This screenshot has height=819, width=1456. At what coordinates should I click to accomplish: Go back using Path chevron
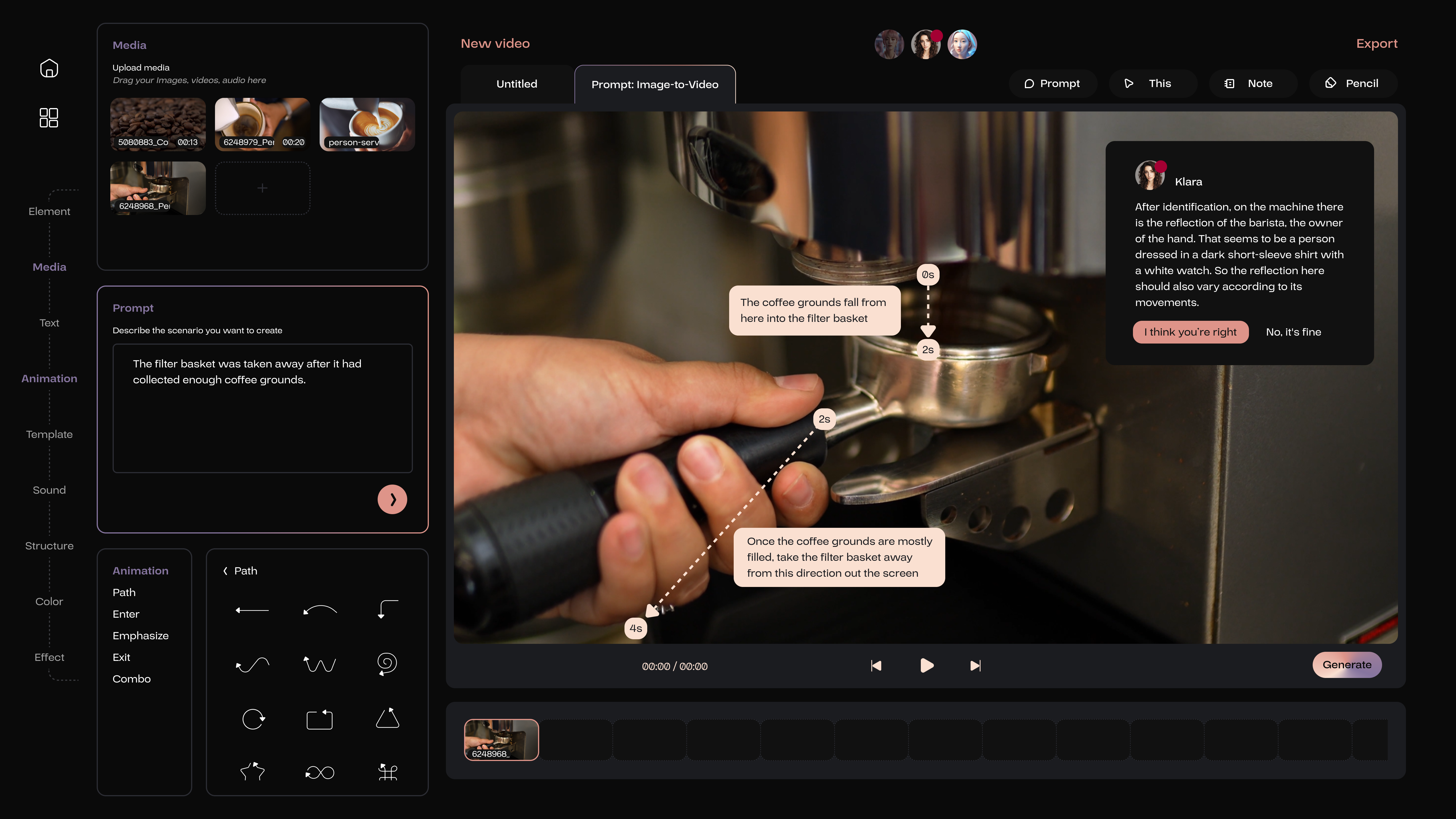pyautogui.click(x=226, y=571)
